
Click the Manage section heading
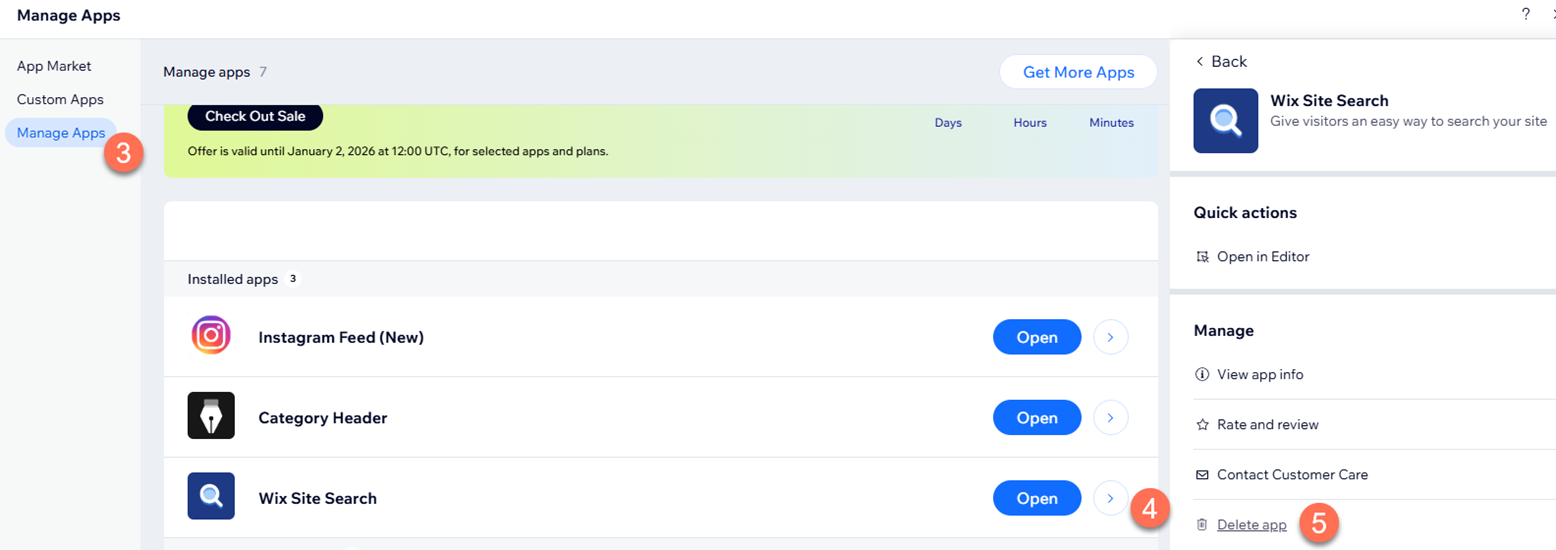(x=1224, y=331)
